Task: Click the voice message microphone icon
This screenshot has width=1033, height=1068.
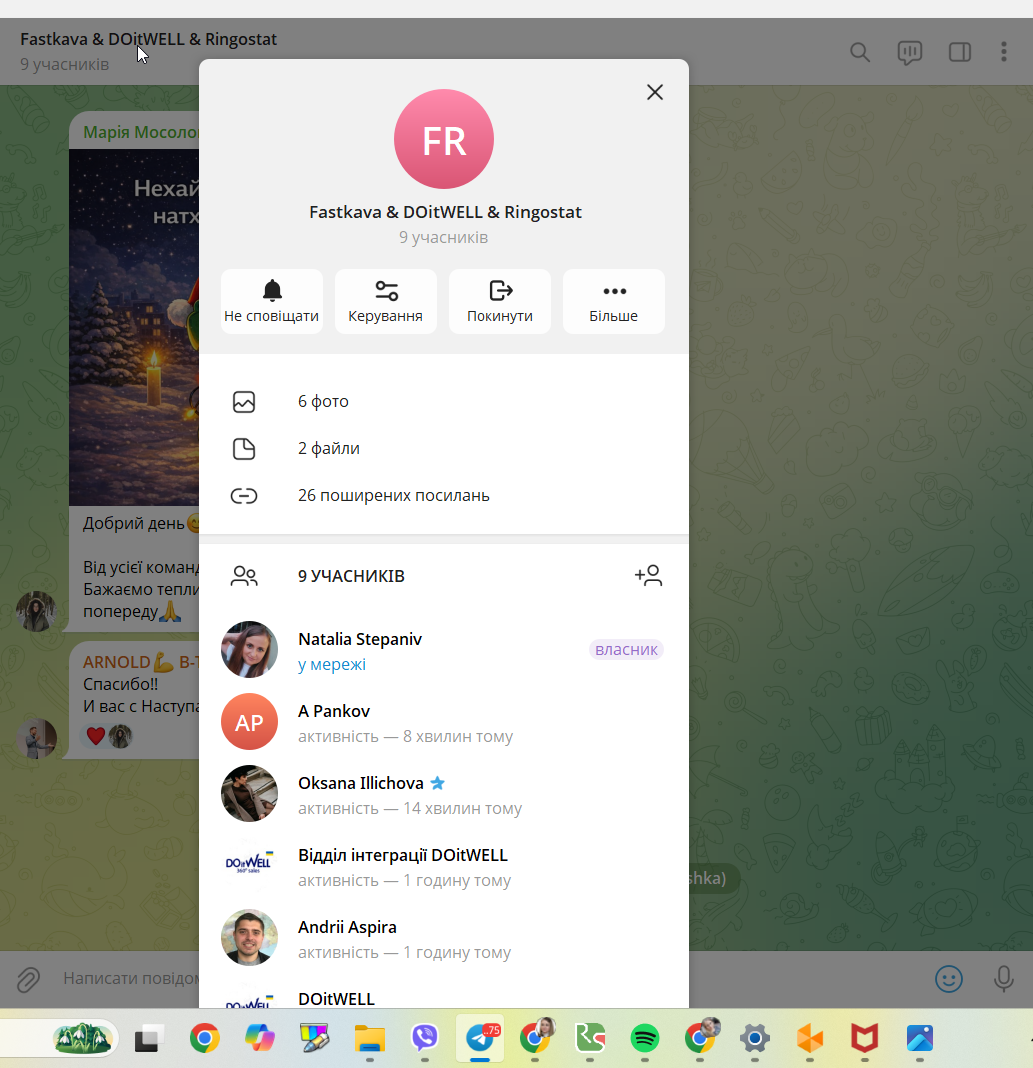Action: 1003,979
